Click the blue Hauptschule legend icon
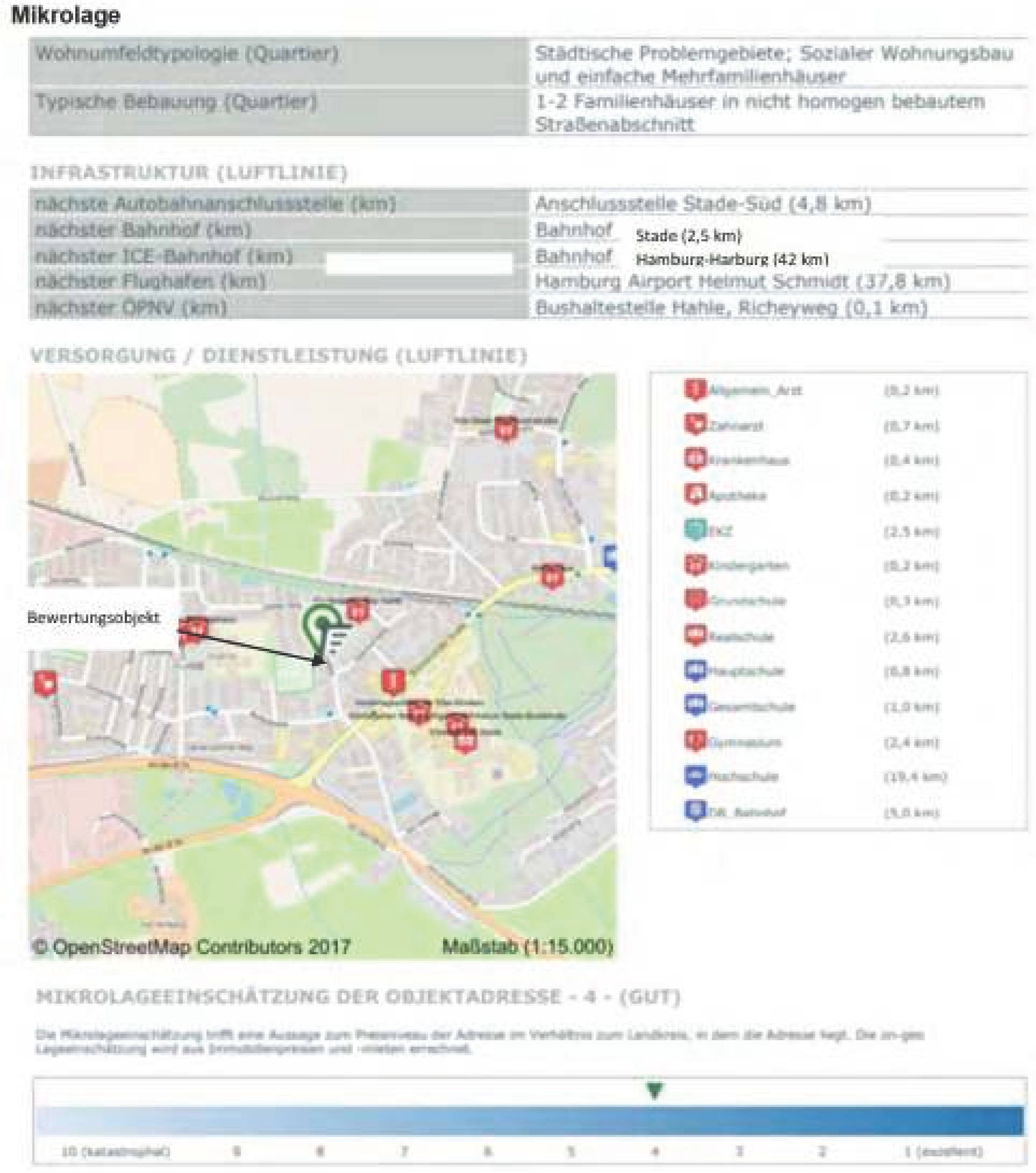 click(x=695, y=671)
